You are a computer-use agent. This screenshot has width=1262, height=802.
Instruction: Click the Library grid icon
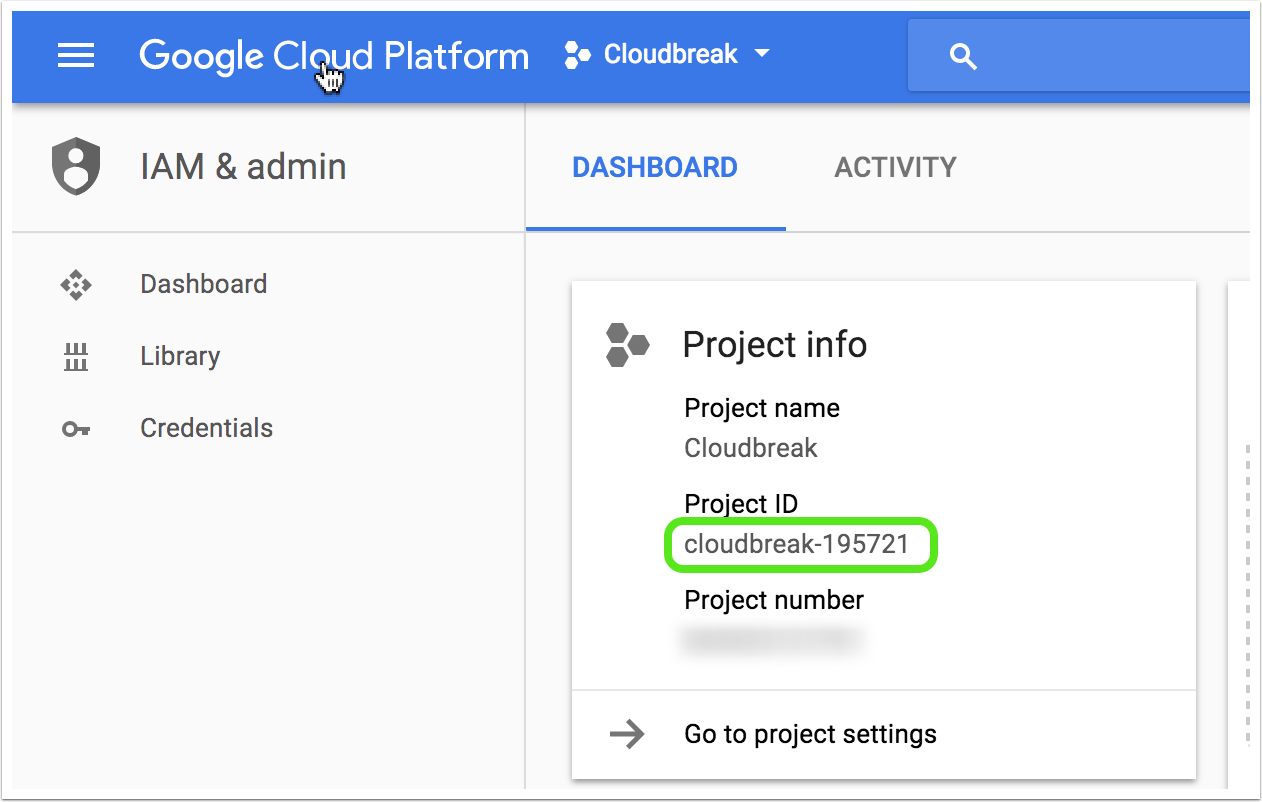click(x=75, y=356)
